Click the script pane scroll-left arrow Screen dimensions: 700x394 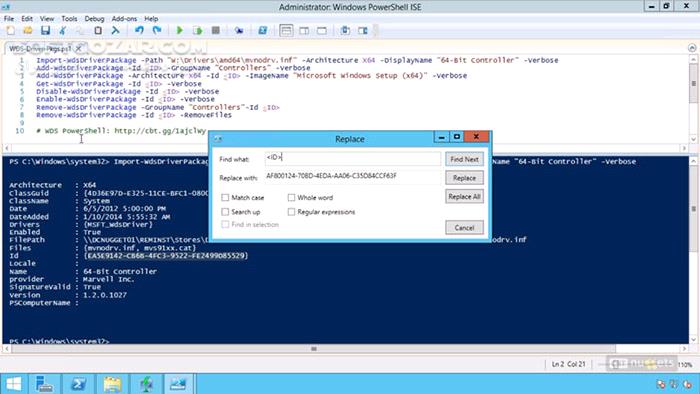click(x=6, y=148)
